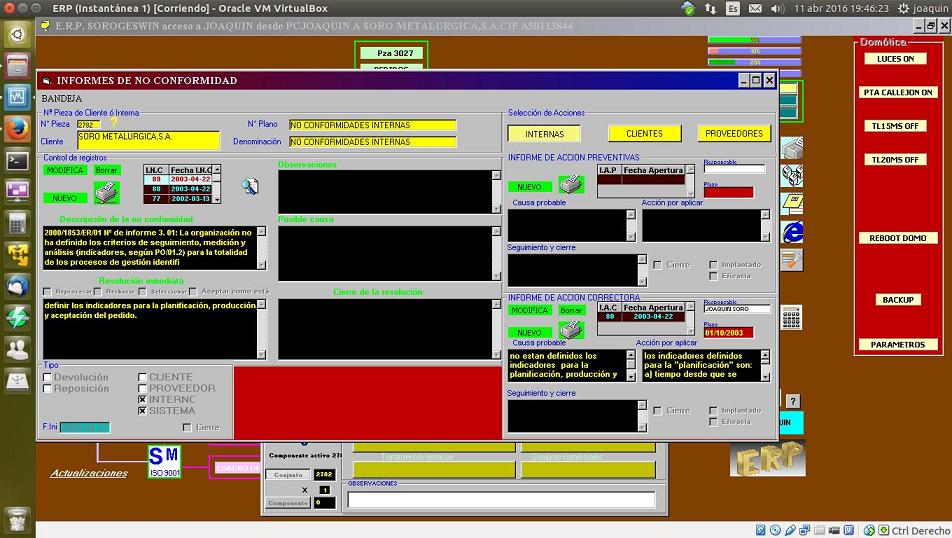Click the calculator keypad icon at right edge
Viewport: 952px width, 538px height.
point(791,318)
